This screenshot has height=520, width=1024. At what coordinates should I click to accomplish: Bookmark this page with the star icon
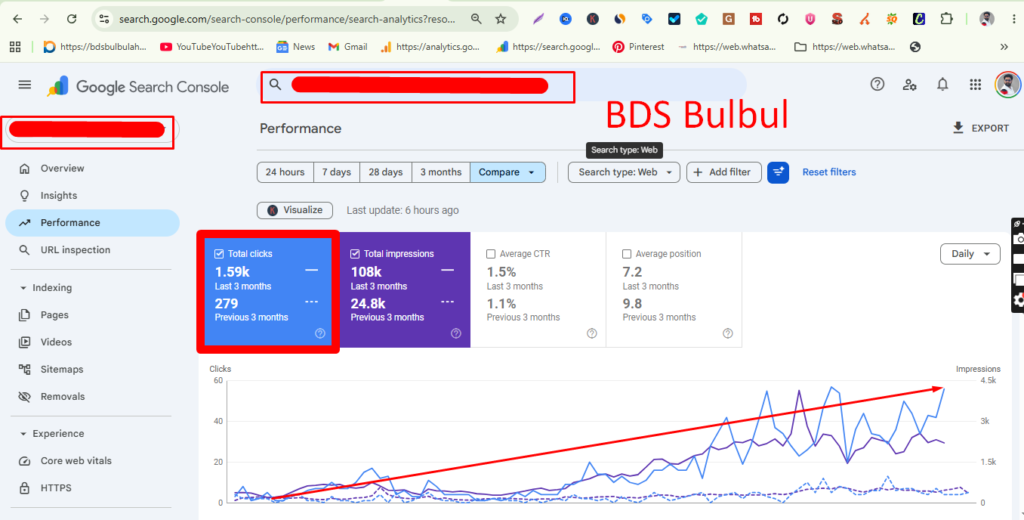[x=501, y=19]
